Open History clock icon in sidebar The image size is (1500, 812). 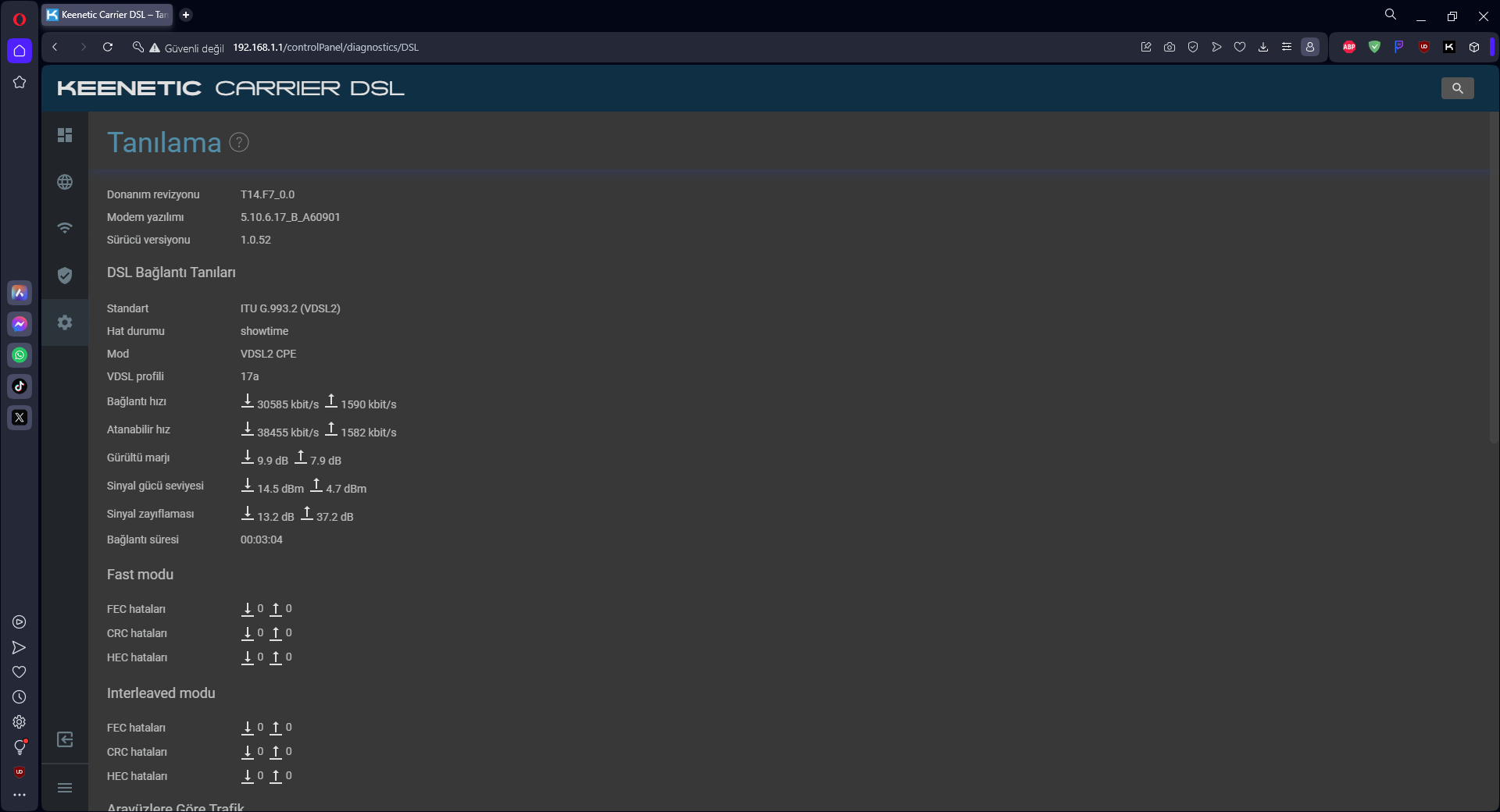click(20, 697)
